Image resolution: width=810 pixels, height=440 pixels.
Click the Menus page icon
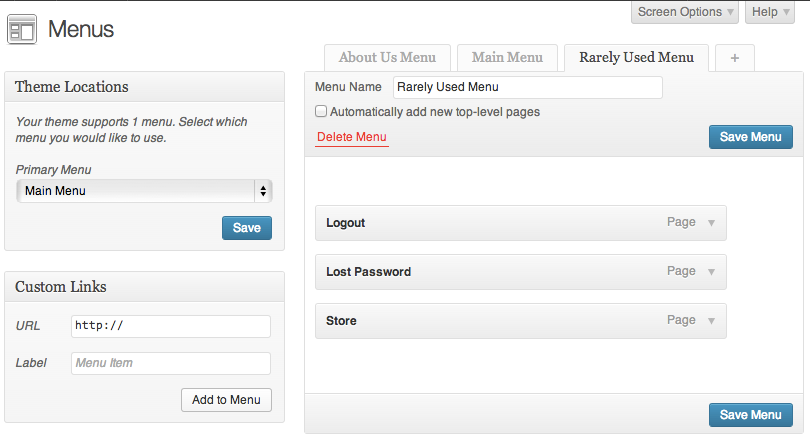pos(22,29)
